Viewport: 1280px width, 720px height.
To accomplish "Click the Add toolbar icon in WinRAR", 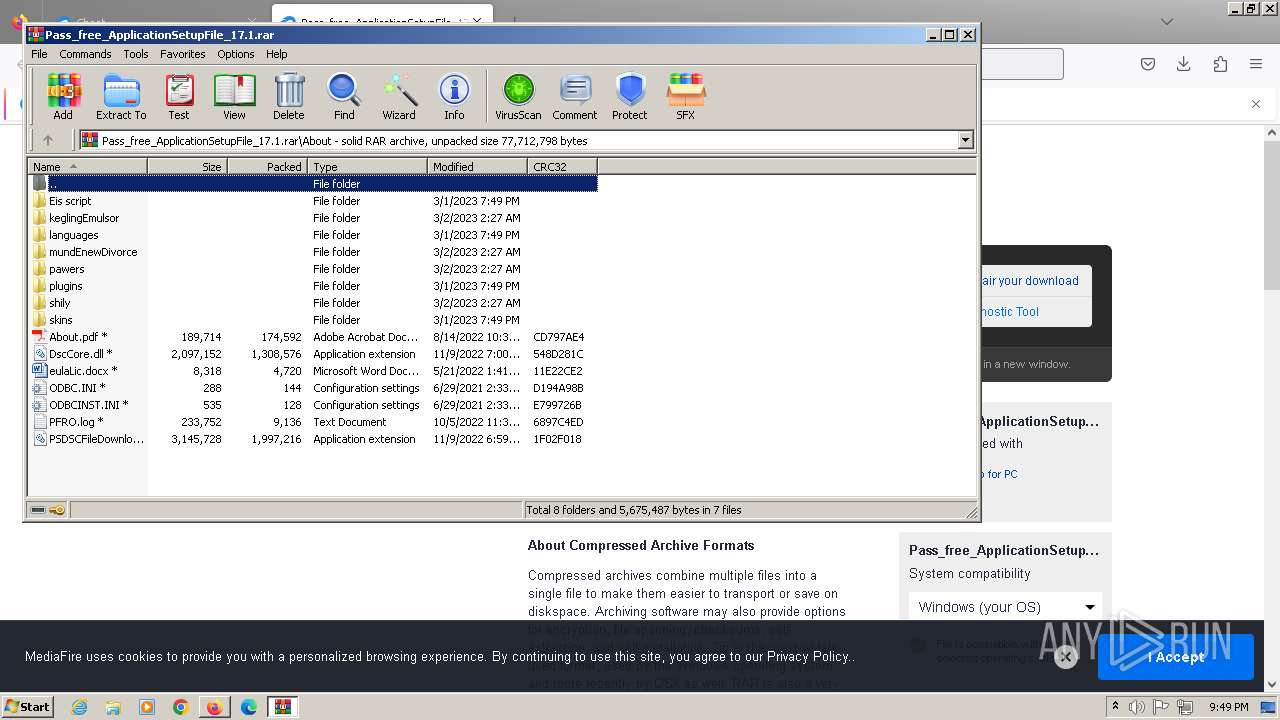I will click(63, 97).
